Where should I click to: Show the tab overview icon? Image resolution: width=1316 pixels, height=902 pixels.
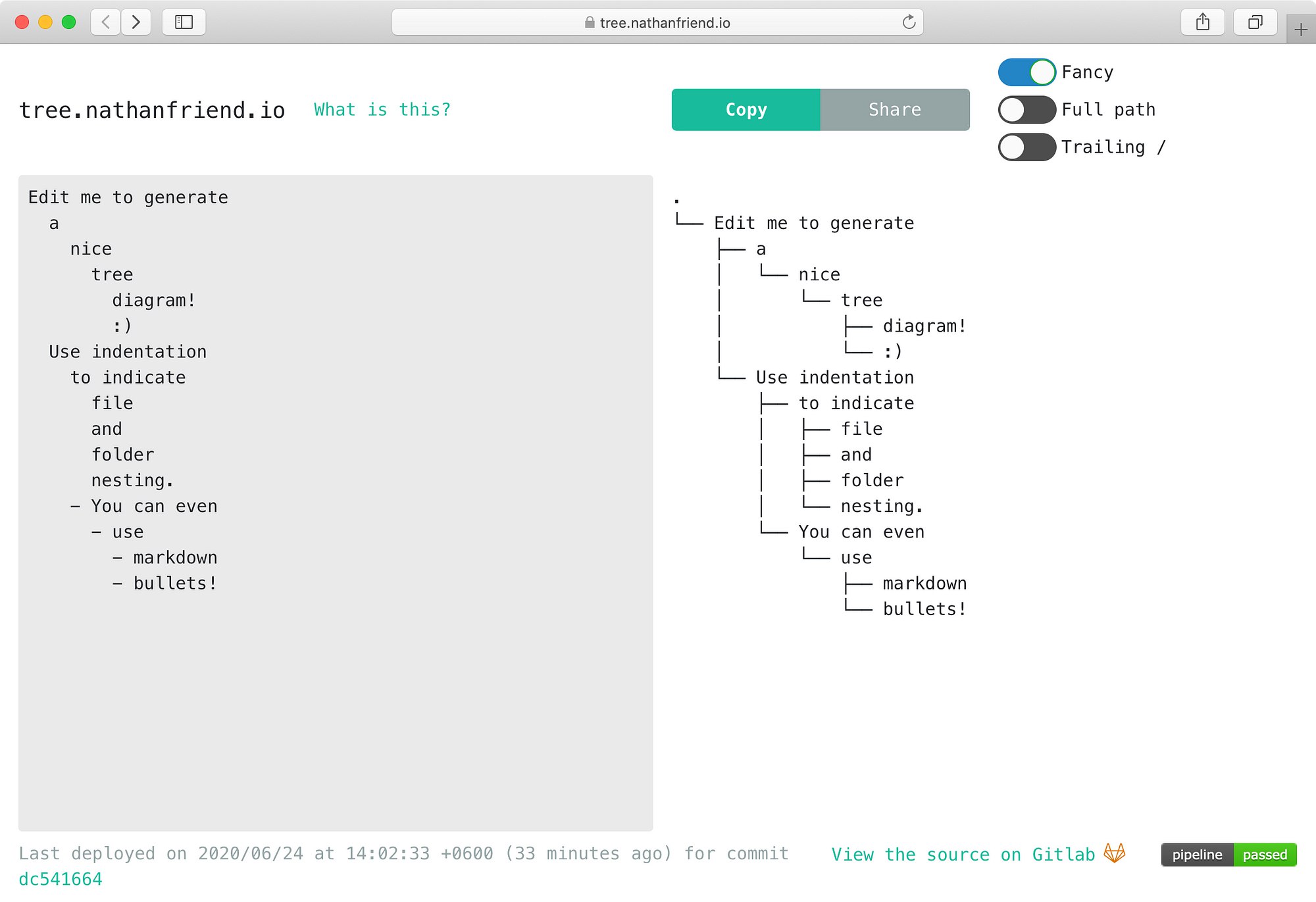click(x=1255, y=22)
